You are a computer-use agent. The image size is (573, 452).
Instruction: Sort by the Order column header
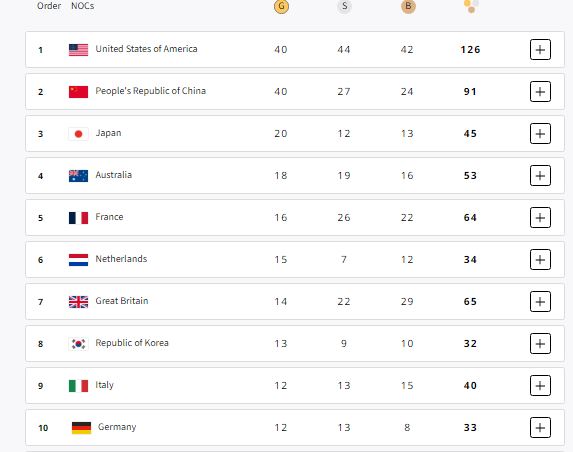49,5
